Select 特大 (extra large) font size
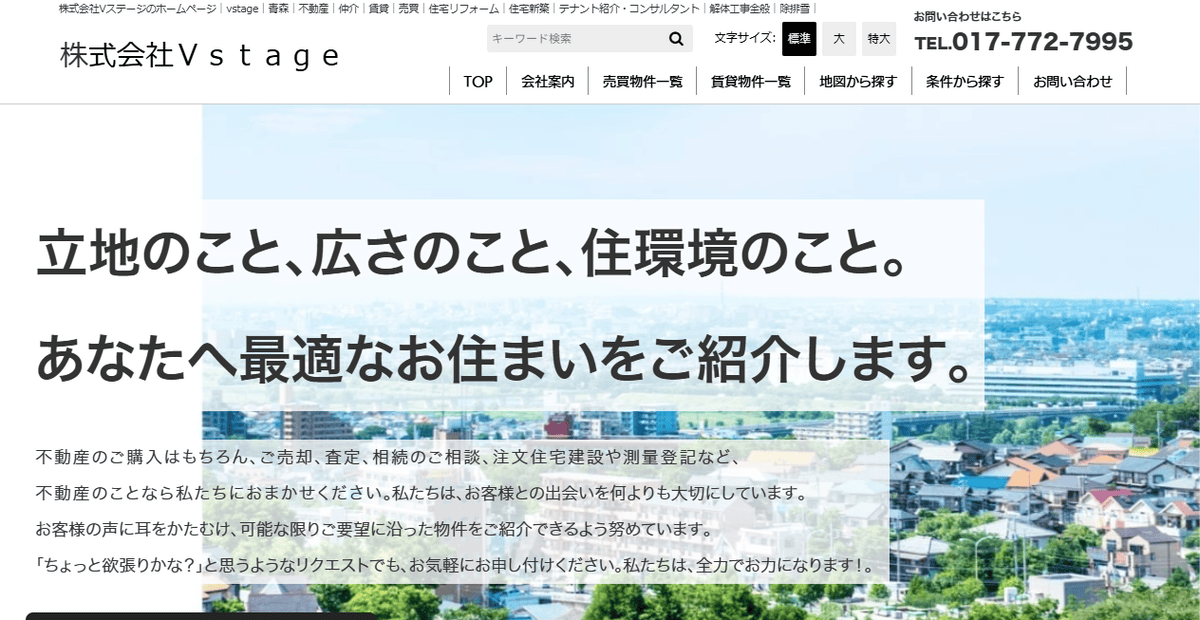The image size is (1200, 620). pos(878,38)
